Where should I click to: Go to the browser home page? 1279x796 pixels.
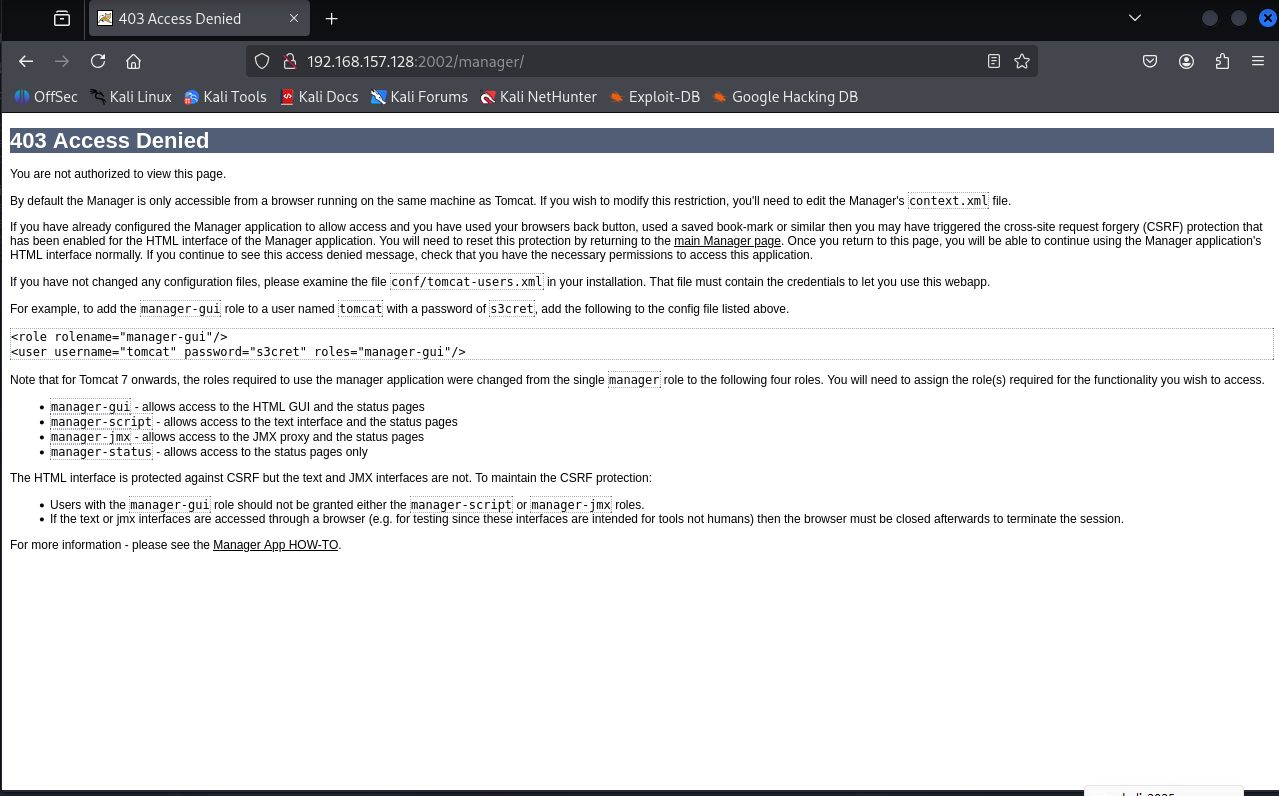[x=133, y=61]
